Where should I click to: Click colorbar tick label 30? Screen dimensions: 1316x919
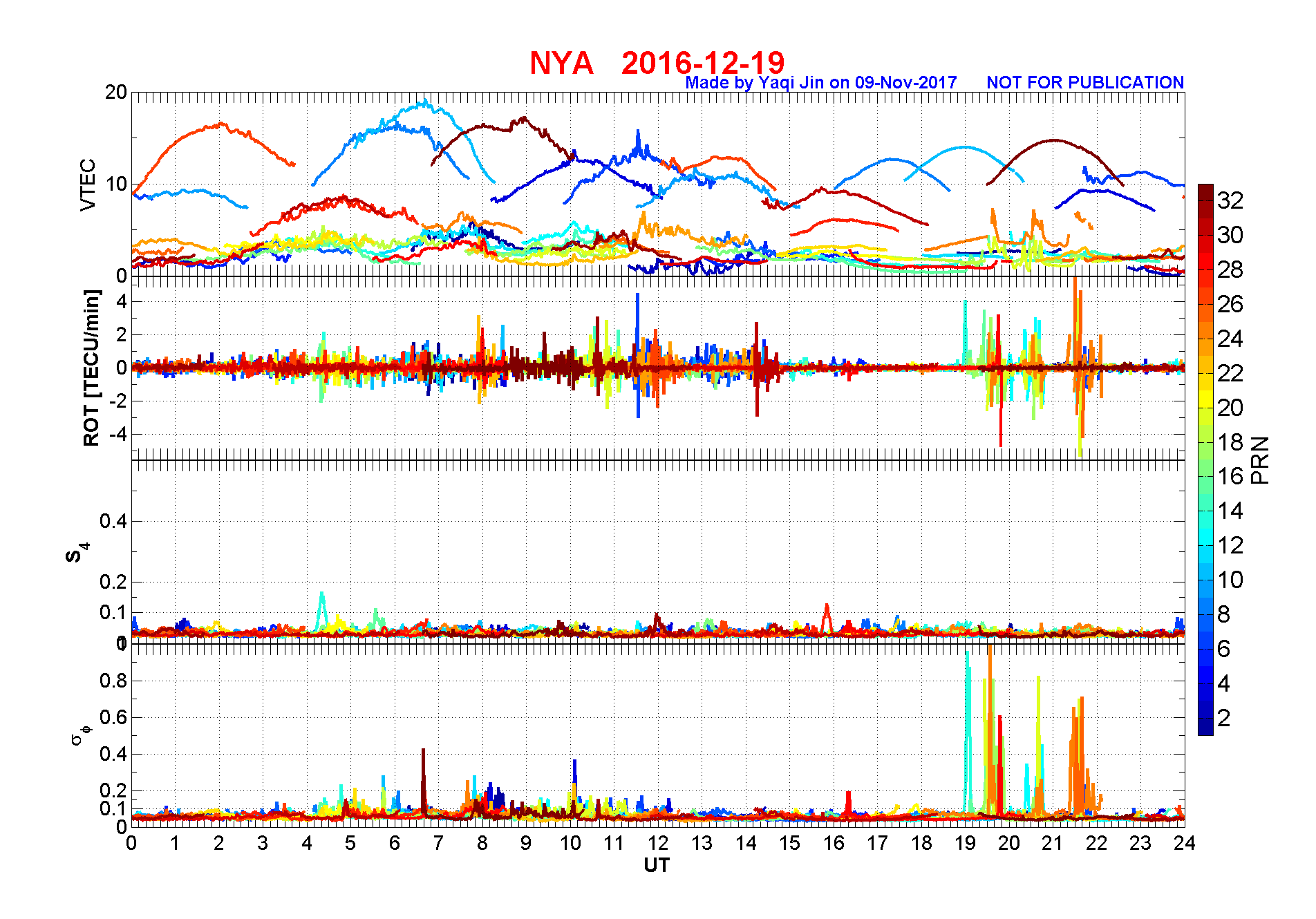pos(1230,235)
